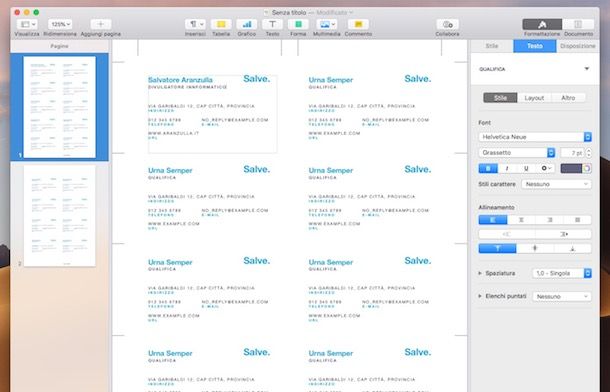This screenshot has height=392, width=610.
Task: Center-align text in Allineamento
Action: coord(521,220)
